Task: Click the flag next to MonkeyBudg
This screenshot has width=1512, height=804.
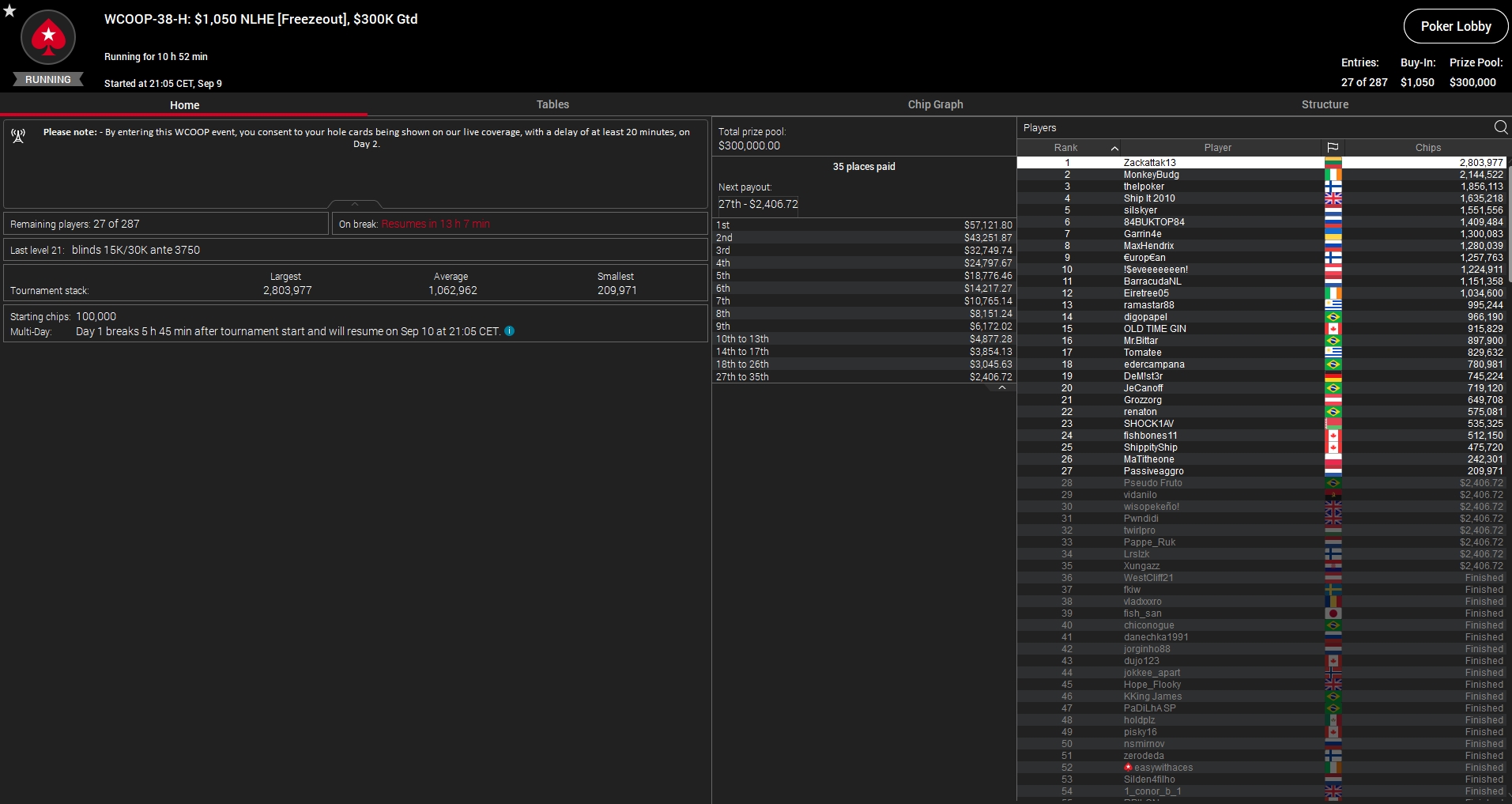Action: tap(1333, 175)
